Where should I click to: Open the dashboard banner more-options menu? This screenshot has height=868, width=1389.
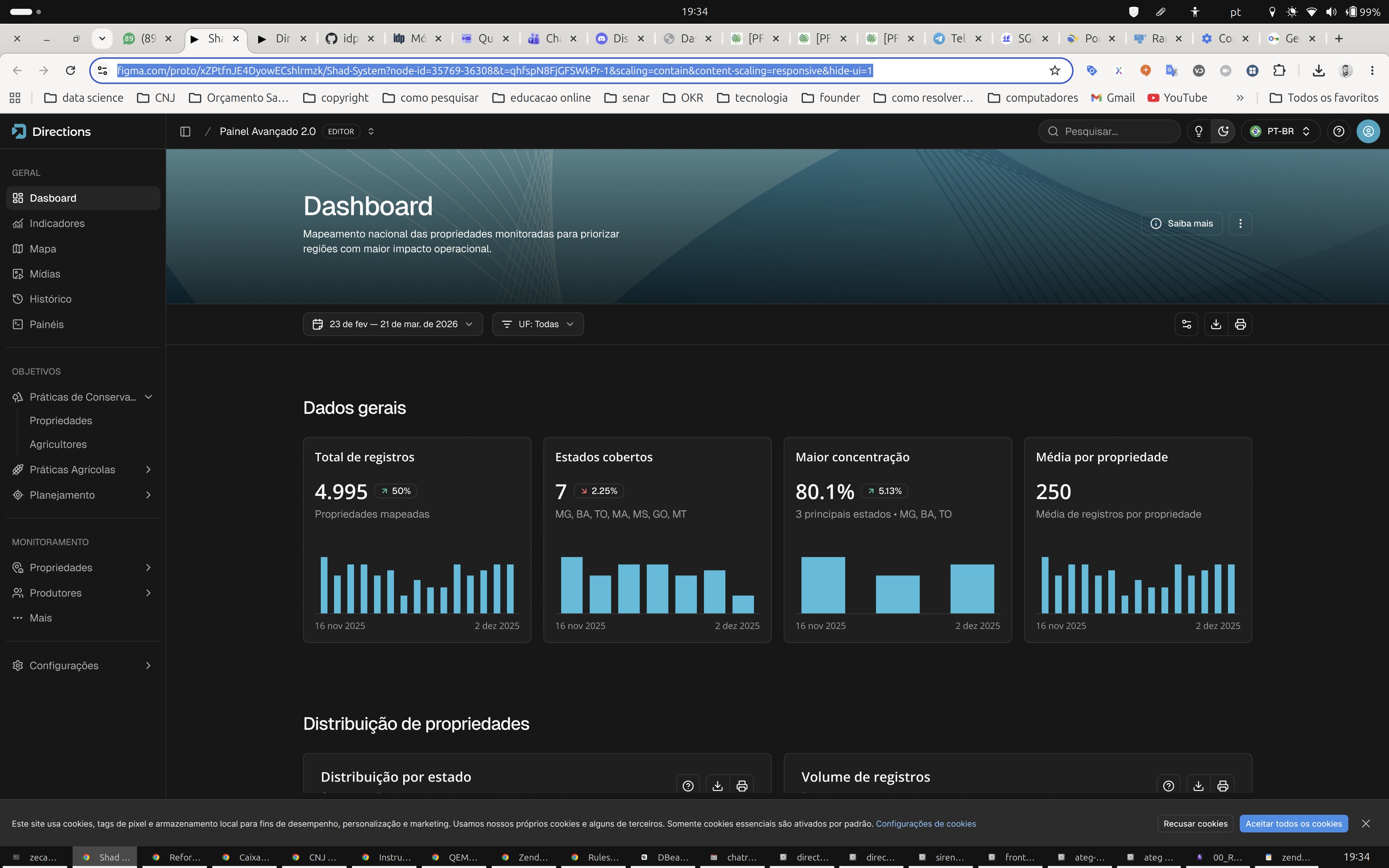point(1240,223)
